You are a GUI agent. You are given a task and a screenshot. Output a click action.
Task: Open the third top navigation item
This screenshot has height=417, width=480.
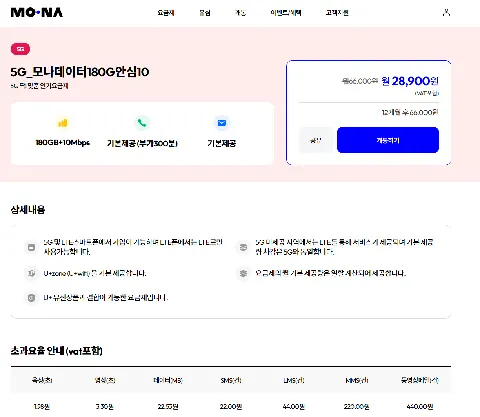[x=240, y=13]
